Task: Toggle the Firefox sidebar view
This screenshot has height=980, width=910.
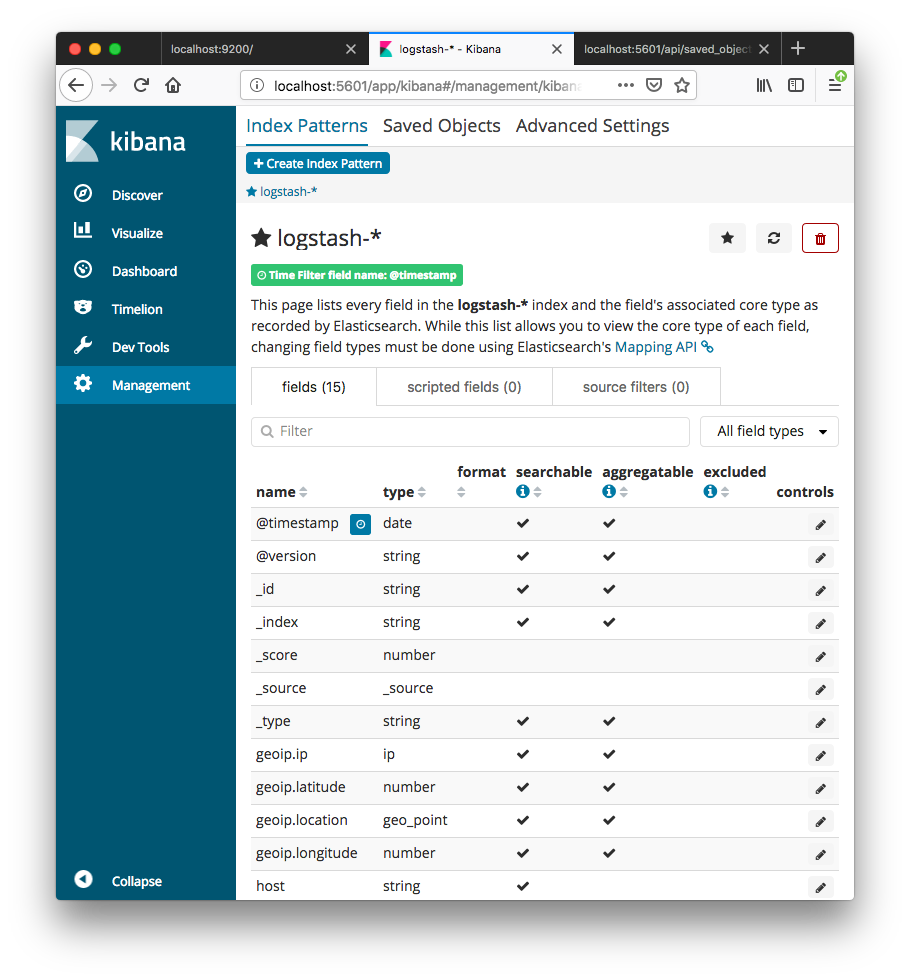Action: (x=796, y=85)
